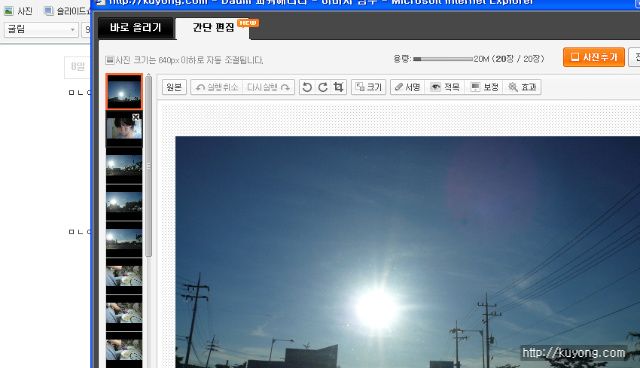Viewport: 640px width, 368px height.
Task: Click the thumbnail list vertical scrollbar
Action: pos(149,166)
